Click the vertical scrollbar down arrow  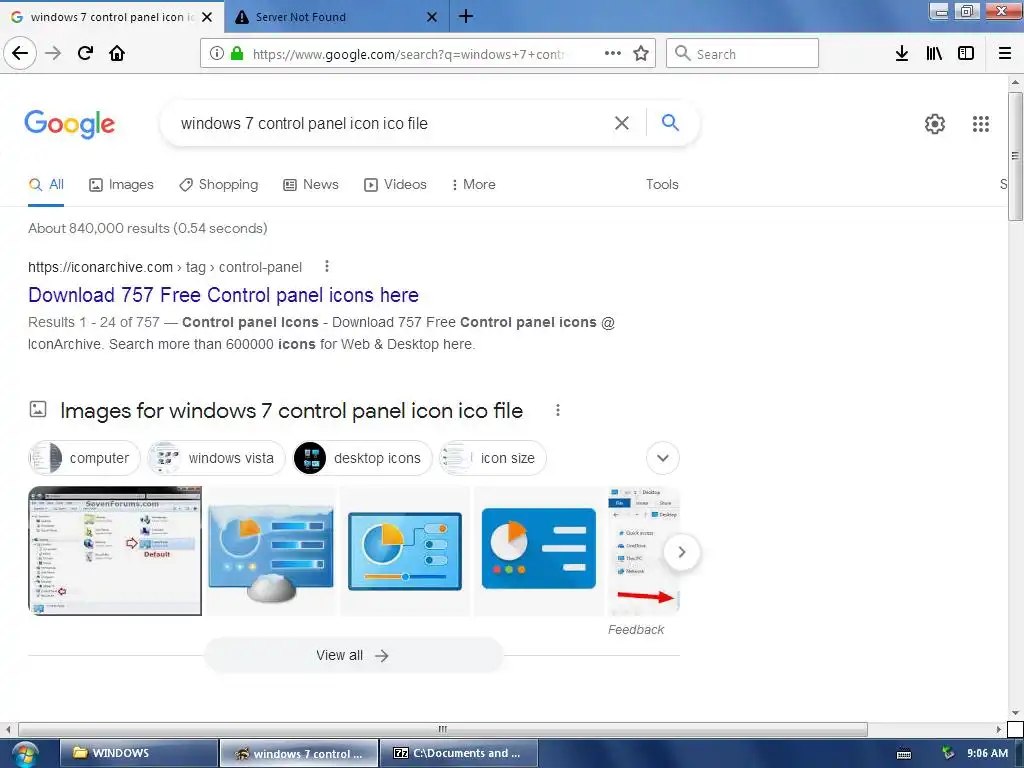pos(1015,713)
